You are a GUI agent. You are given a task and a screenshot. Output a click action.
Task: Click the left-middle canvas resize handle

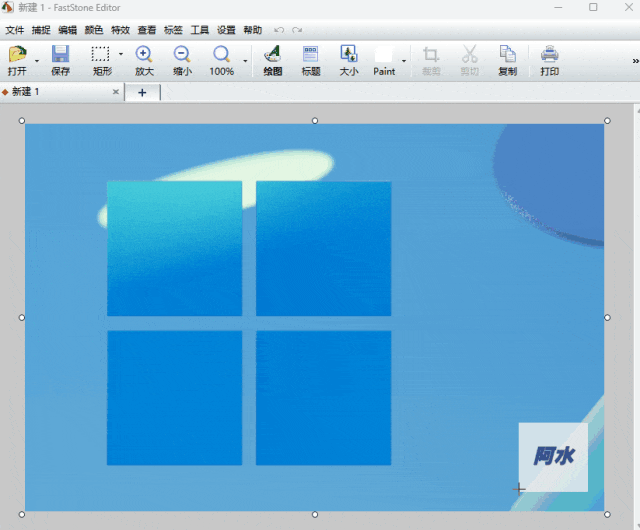(22, 318)
